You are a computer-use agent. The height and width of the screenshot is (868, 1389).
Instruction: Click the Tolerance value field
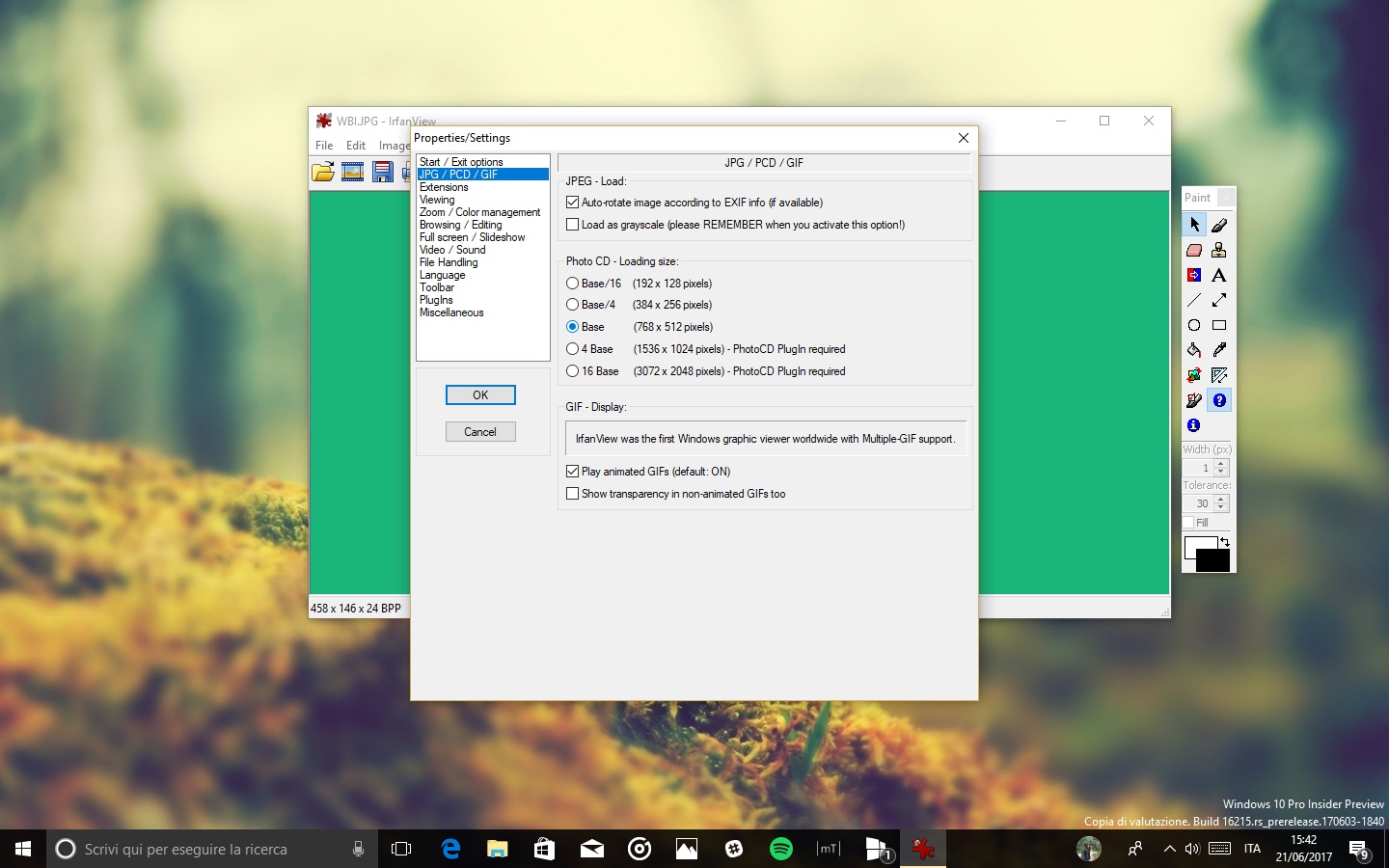coord(1198,503)
